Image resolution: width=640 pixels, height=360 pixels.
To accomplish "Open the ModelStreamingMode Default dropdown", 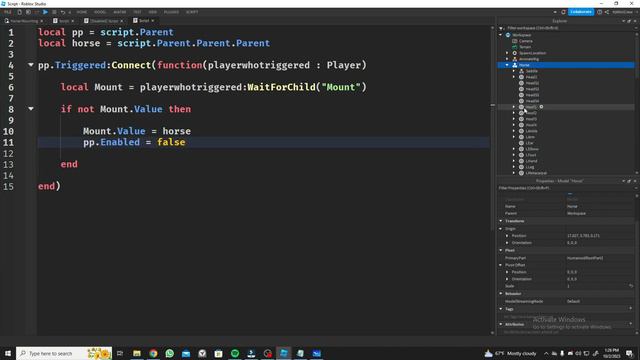I will 600,301.
